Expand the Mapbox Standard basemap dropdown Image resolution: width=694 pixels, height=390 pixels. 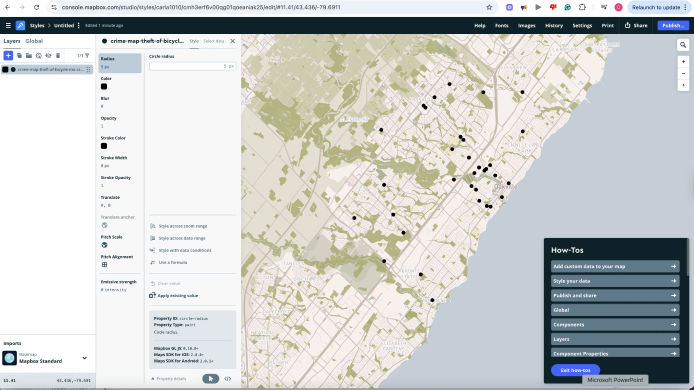click(x=85, y=358)
